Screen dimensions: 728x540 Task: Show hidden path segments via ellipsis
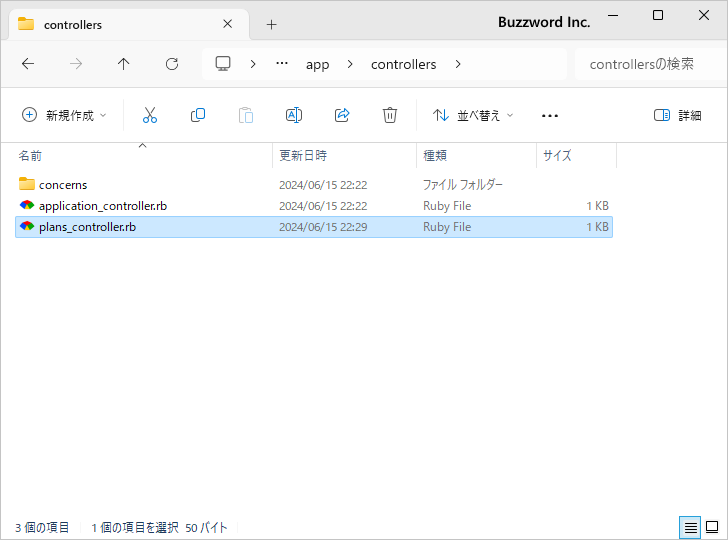(x=282, y=64)
